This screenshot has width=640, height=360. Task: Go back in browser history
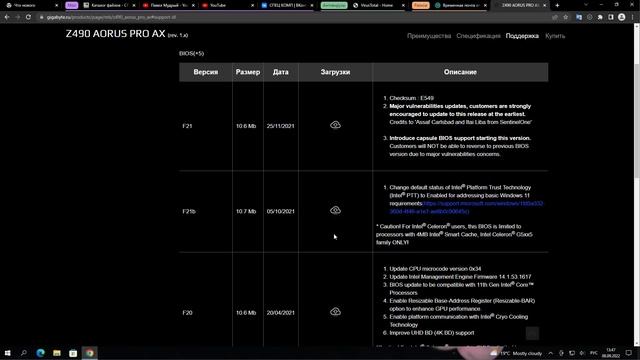pyautogui.click(x=7, y=17)
